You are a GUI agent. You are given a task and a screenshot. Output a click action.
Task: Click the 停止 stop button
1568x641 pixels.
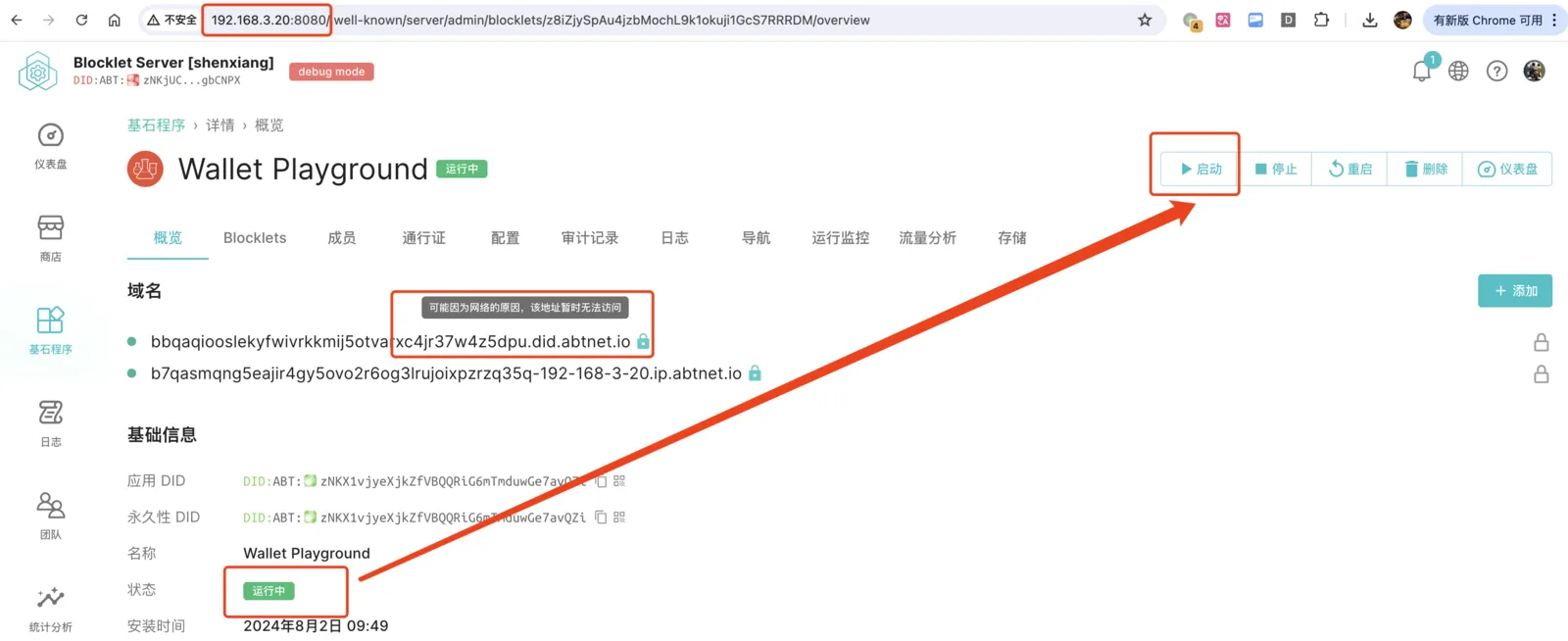1275,169
